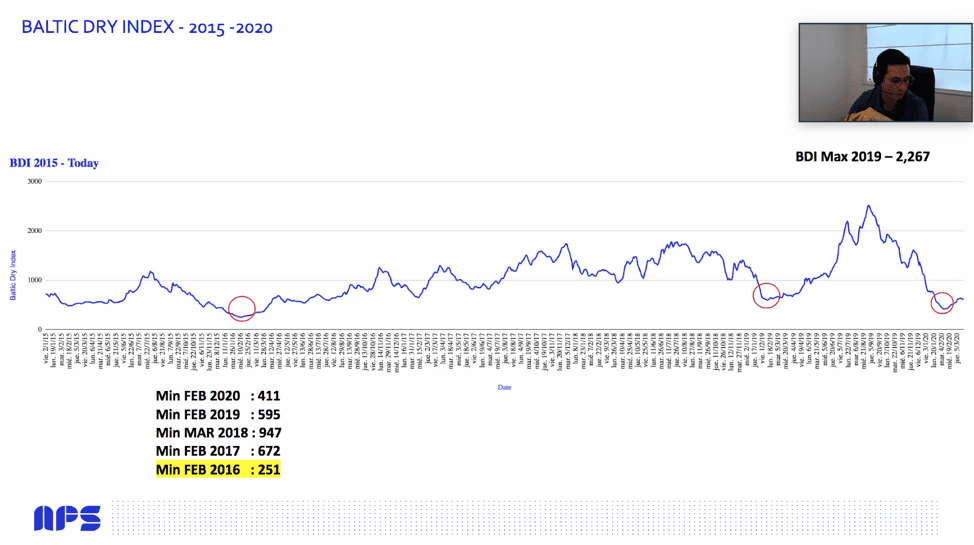
Task: Click the 3000 y-axis tick label
Action: [34, 182]
